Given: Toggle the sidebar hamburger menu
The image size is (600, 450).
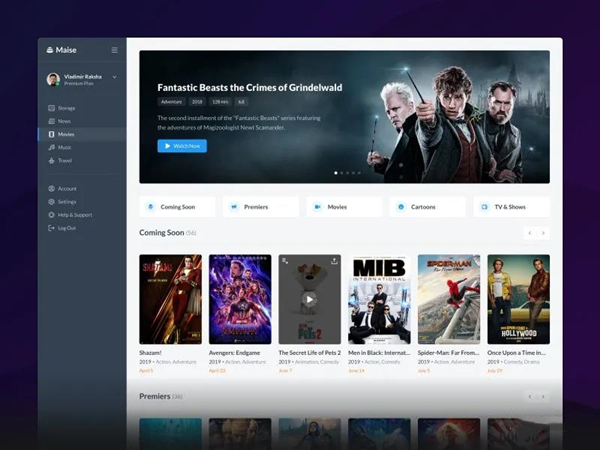Looking at the screenshot, I should (114, 50).
